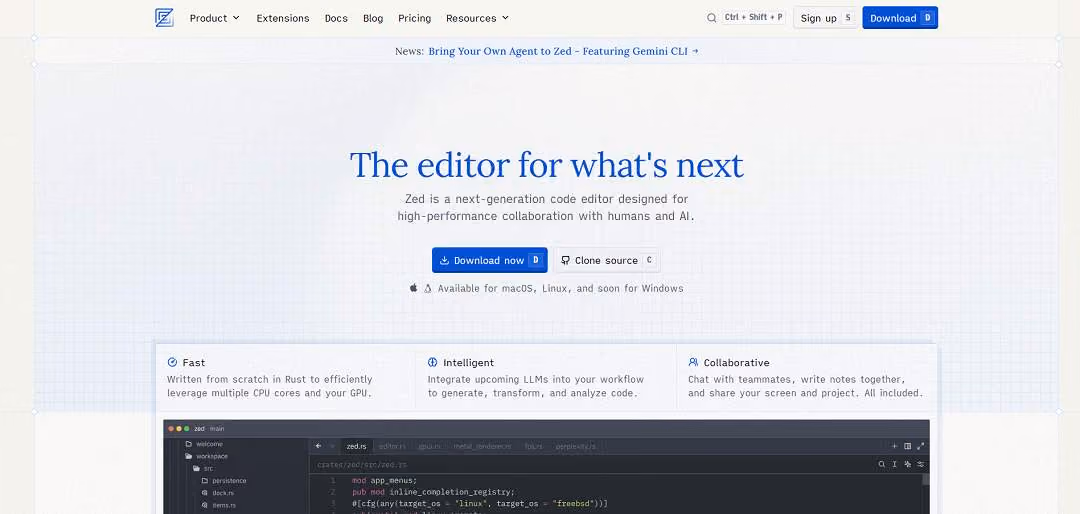Click the Sign up button
This screenshot has width=1080, height=514.
tap(824, 18)
